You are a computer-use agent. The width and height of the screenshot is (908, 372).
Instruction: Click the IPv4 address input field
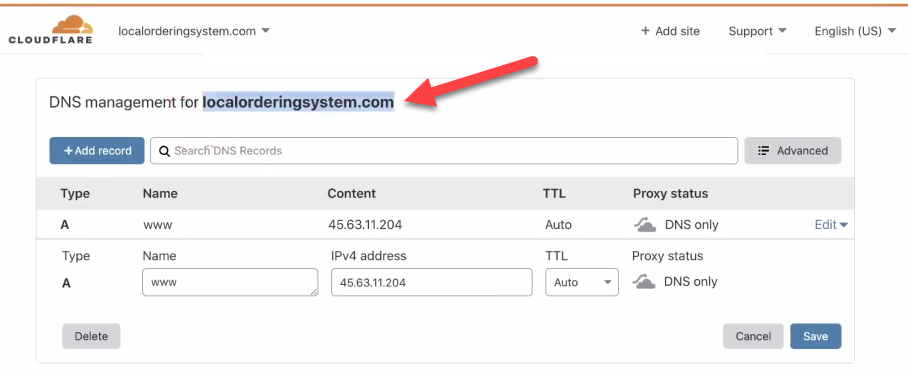pos(431,282)
